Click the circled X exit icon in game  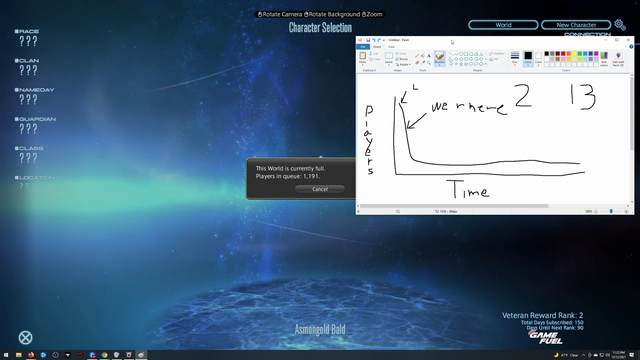tap(25, 338)
